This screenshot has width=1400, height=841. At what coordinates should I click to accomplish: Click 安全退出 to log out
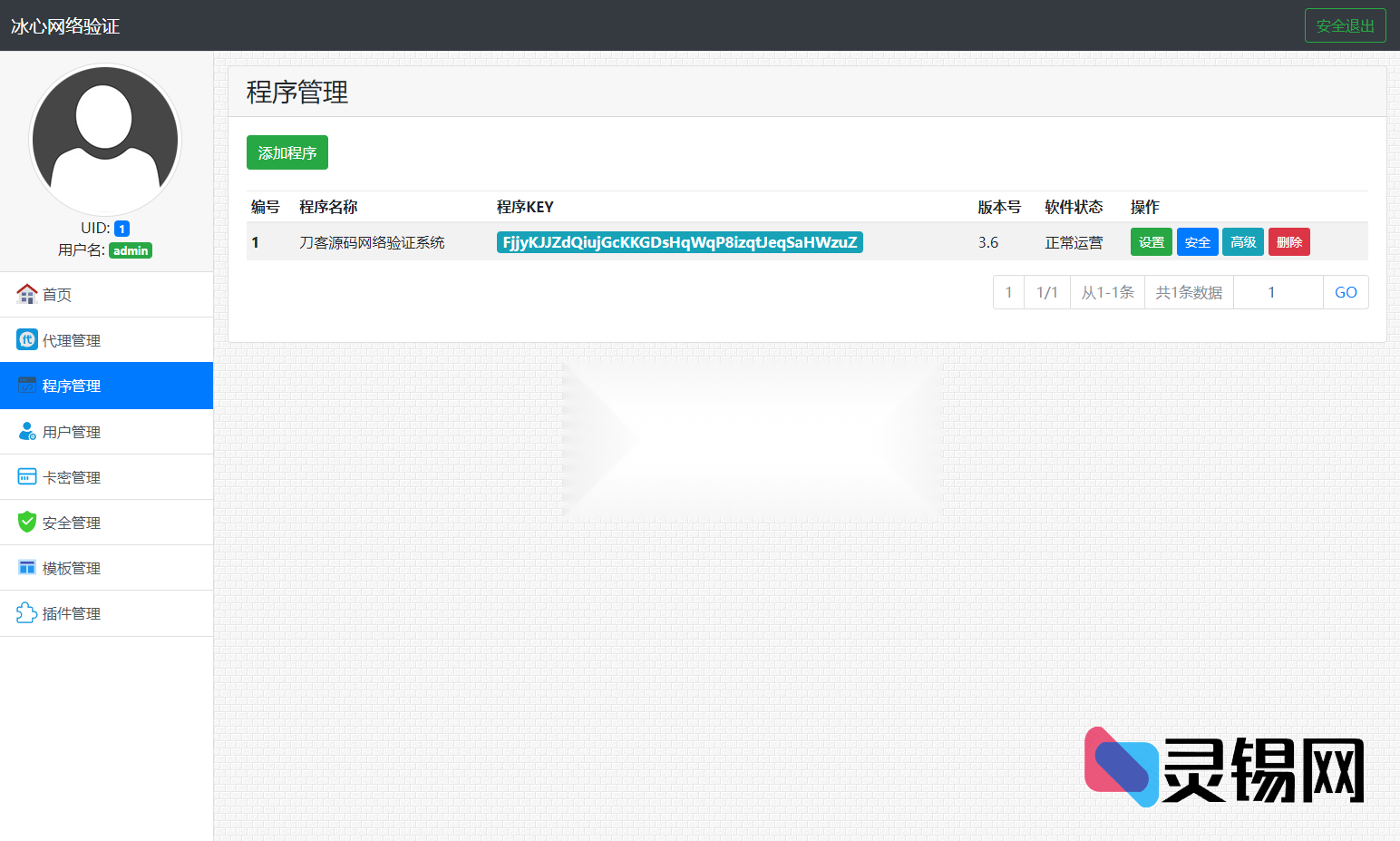click(x=1345, y=24)
